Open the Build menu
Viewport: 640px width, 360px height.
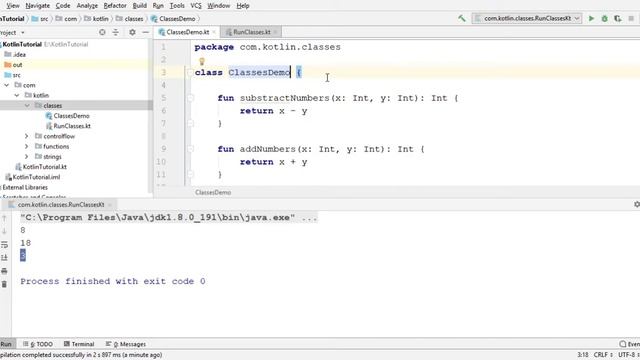pos(140,6)
